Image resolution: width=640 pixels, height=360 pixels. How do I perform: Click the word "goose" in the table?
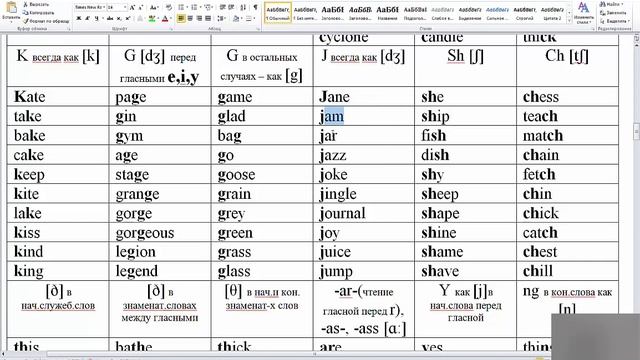(x=236, y=175)
